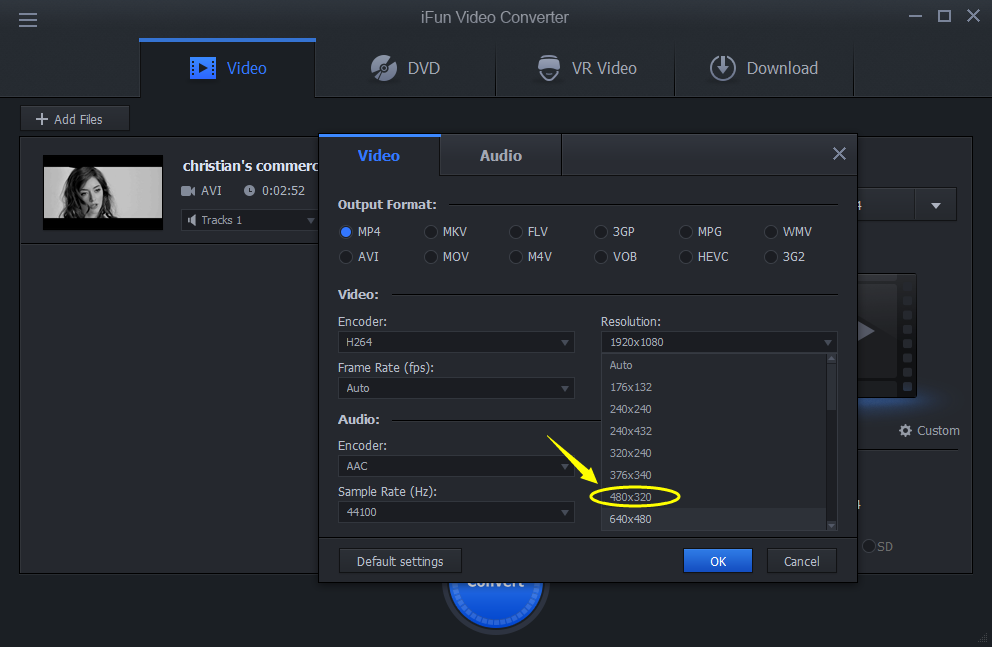Click Default settings button
Viewport: 992px width, 647px height.
[400, 561]
